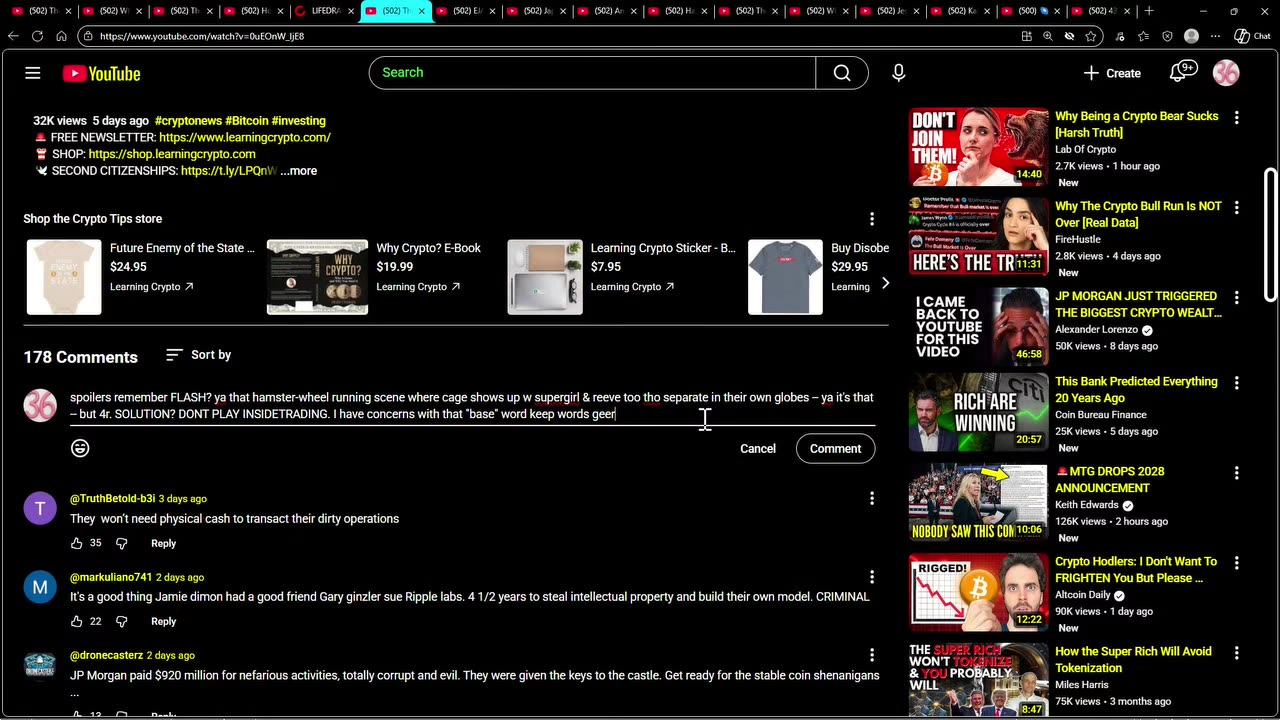This screenshot has height=720, width=1280.
Task: Open Alexander Lorenzo channel name
Action: [1096, 329]
